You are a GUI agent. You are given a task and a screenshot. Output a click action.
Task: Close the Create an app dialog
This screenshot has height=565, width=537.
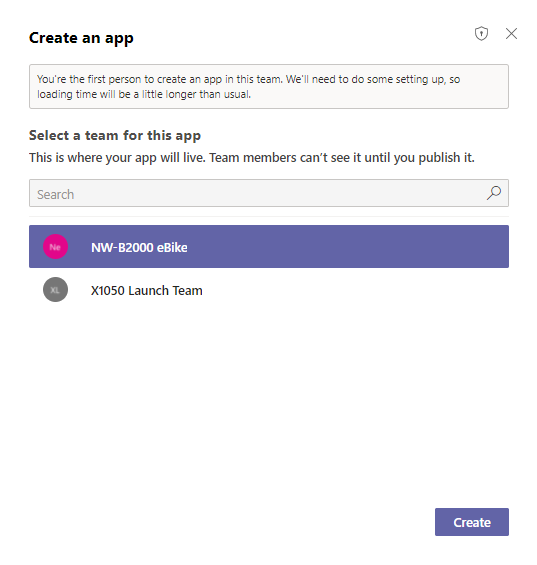pyautogui.click(x=511, y=34)
